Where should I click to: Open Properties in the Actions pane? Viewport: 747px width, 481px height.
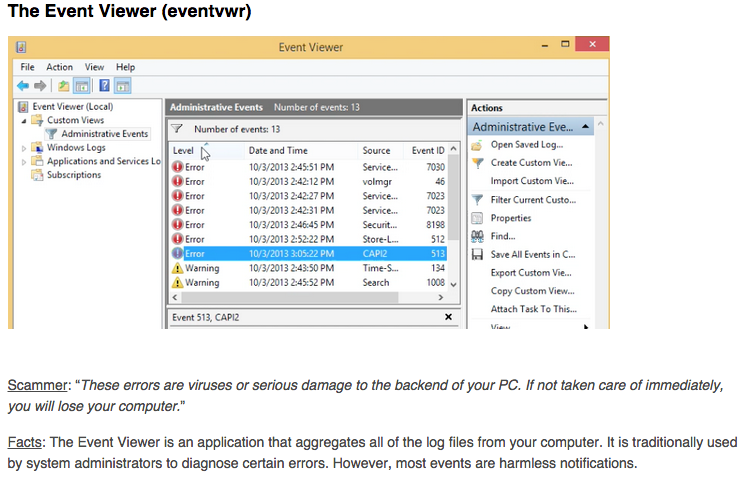511,218
